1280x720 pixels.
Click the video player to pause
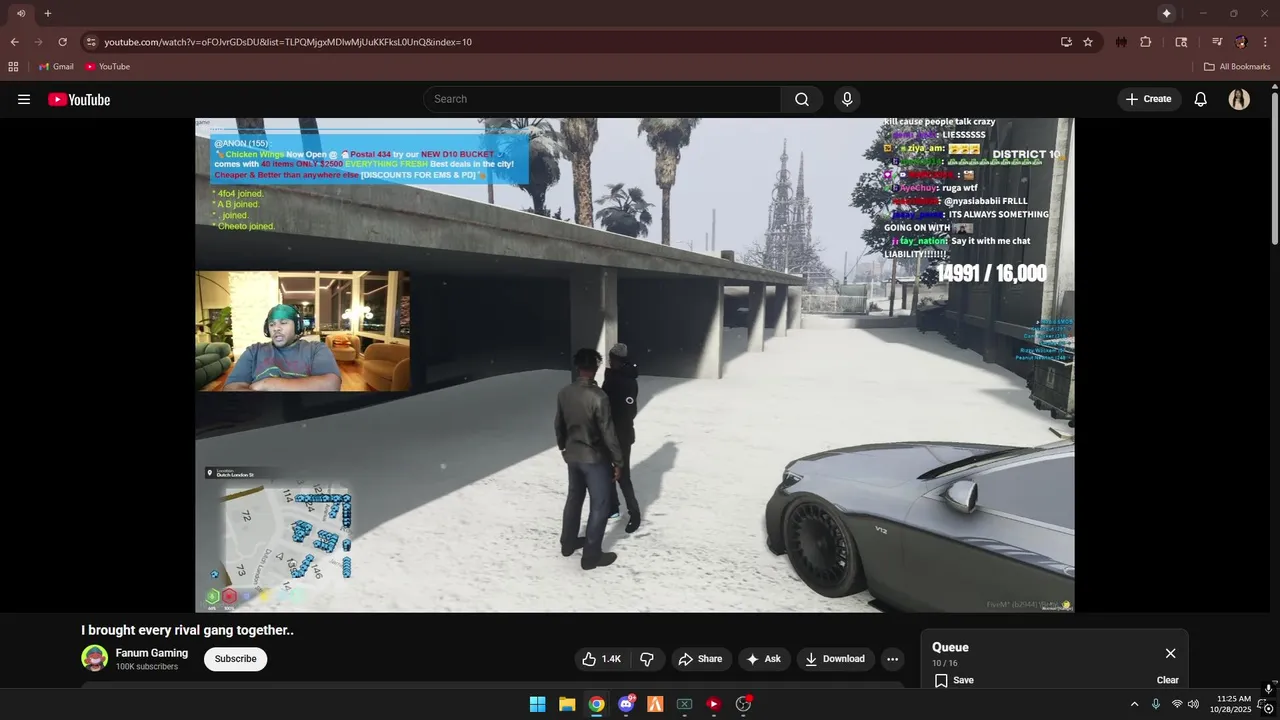pyautogui.click(x=634, y=365)
